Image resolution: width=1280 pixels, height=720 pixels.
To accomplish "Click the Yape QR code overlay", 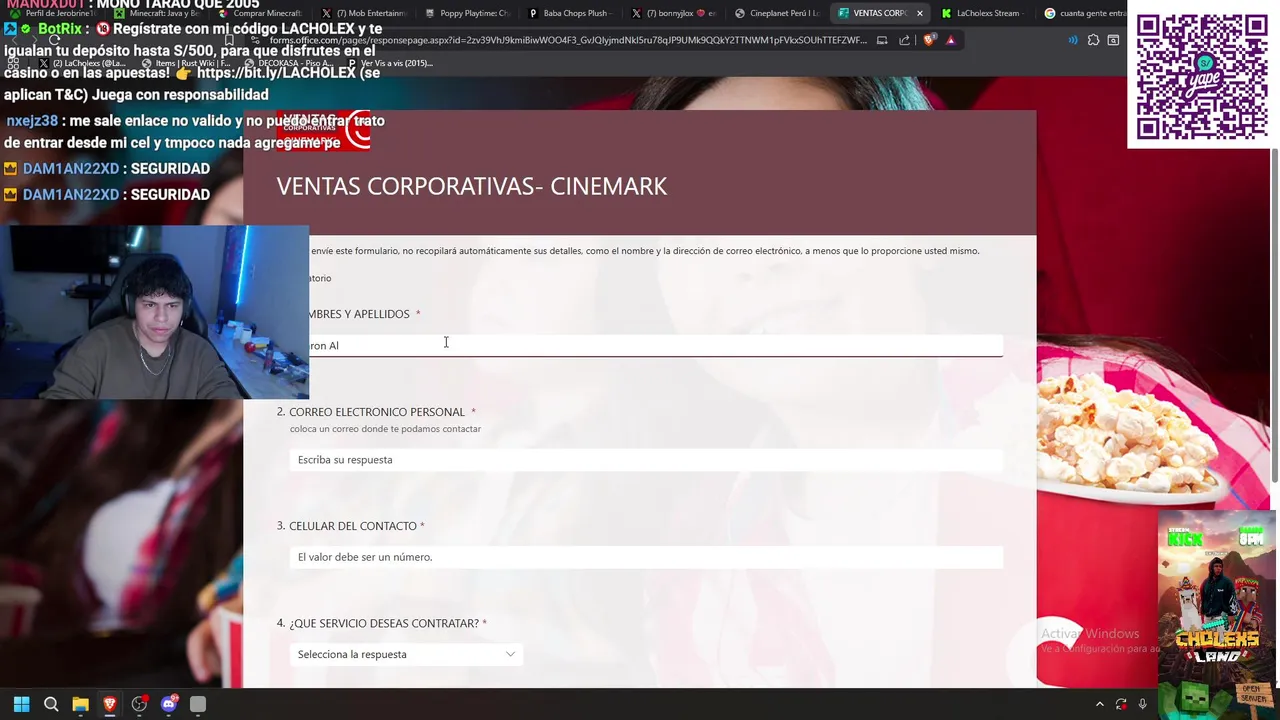I will click(1202, 76).
